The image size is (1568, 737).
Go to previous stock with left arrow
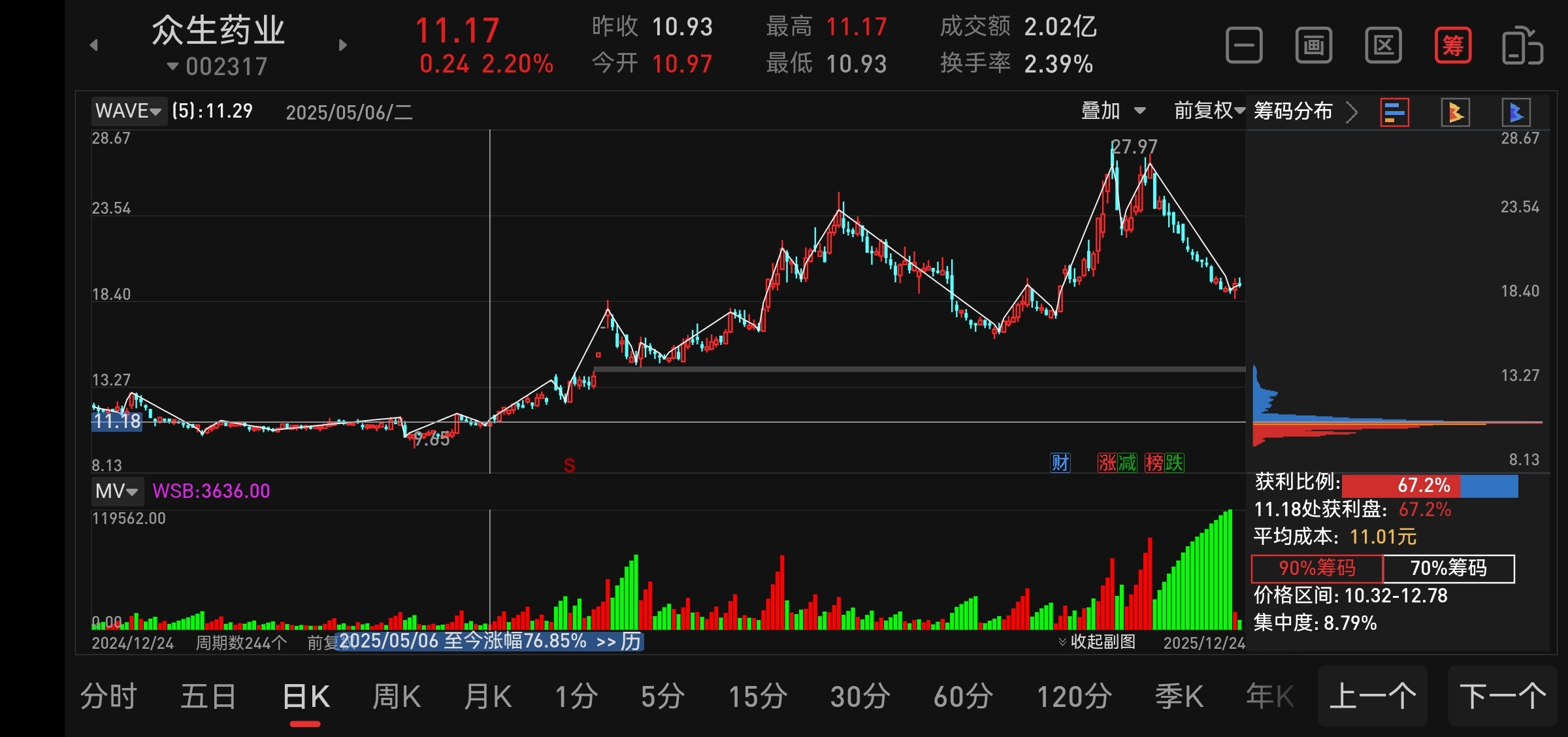coord(94,45)
